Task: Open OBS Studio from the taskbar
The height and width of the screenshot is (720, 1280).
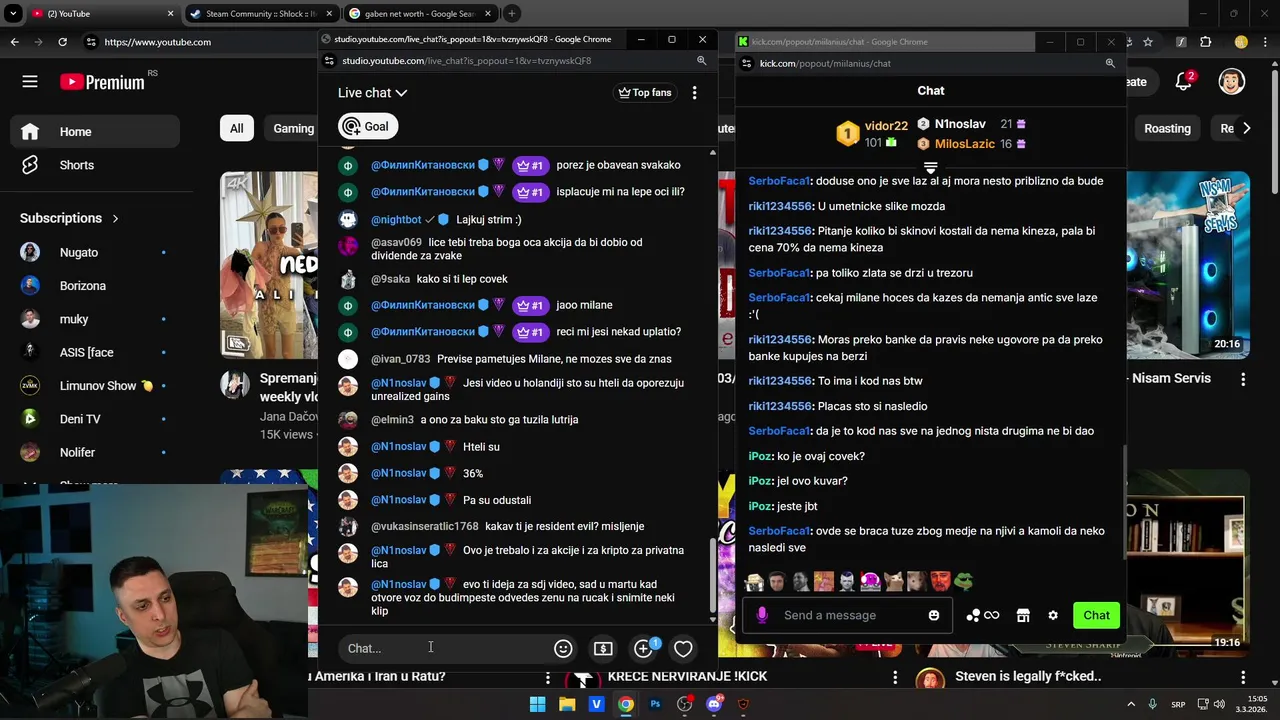Action: (x=685, y=704)
